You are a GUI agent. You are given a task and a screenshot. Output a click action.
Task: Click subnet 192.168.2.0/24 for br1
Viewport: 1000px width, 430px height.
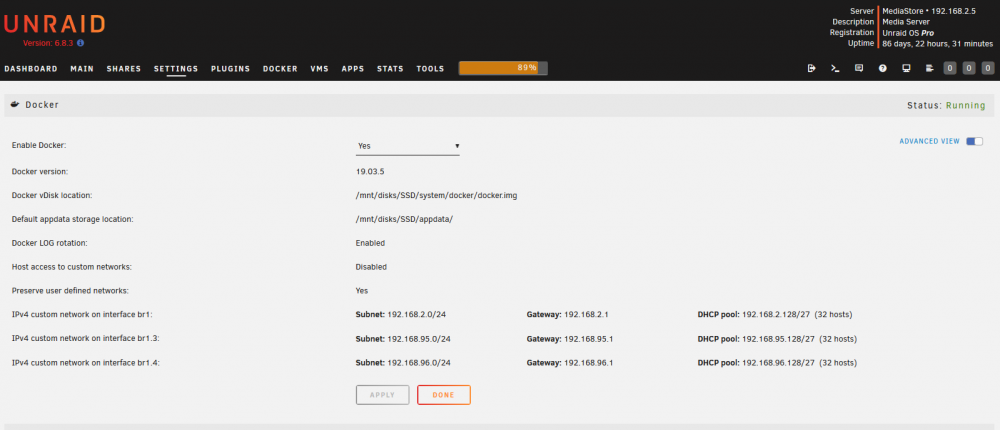tap(417, 315)
